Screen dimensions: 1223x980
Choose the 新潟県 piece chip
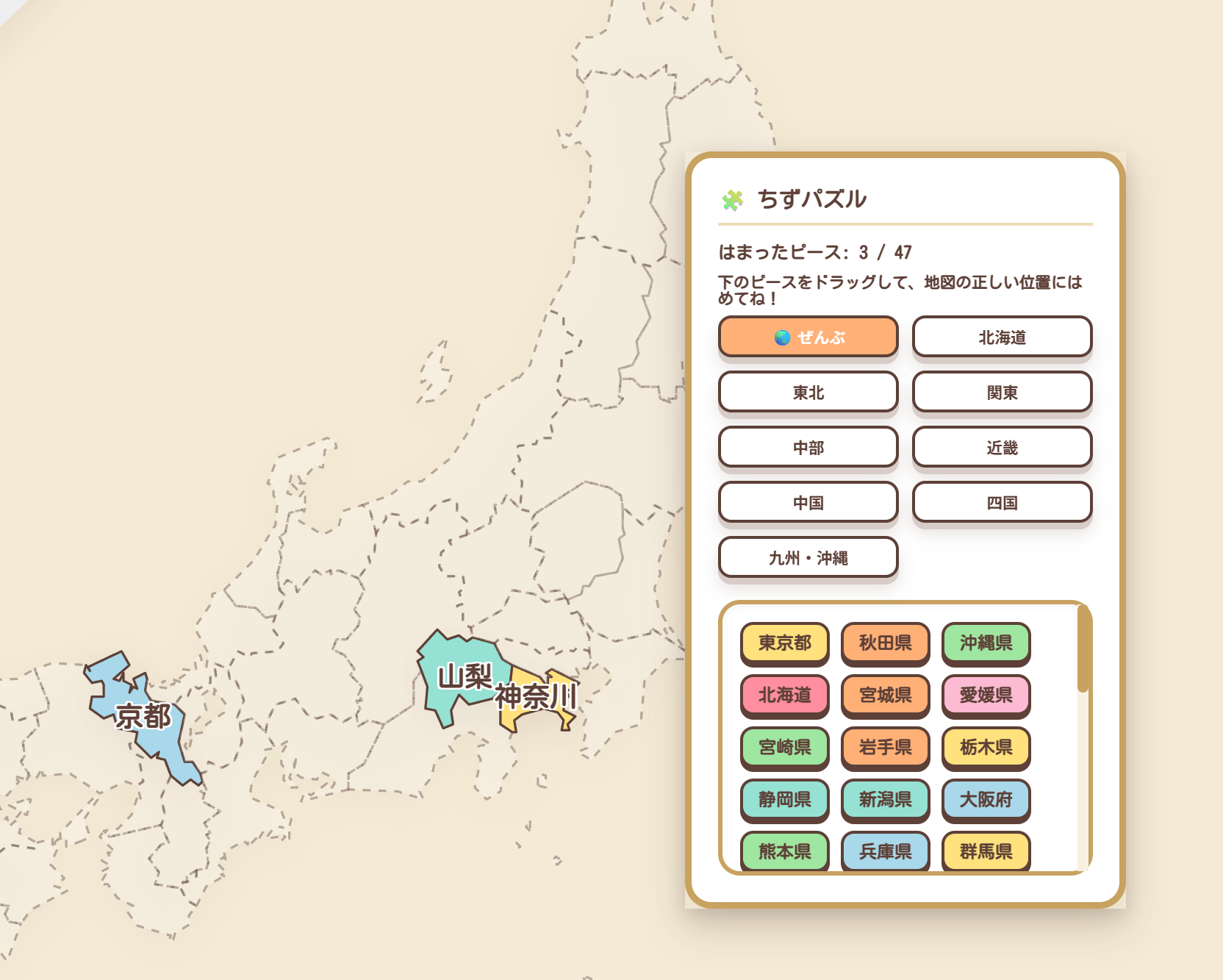click(x=885, y=800)
